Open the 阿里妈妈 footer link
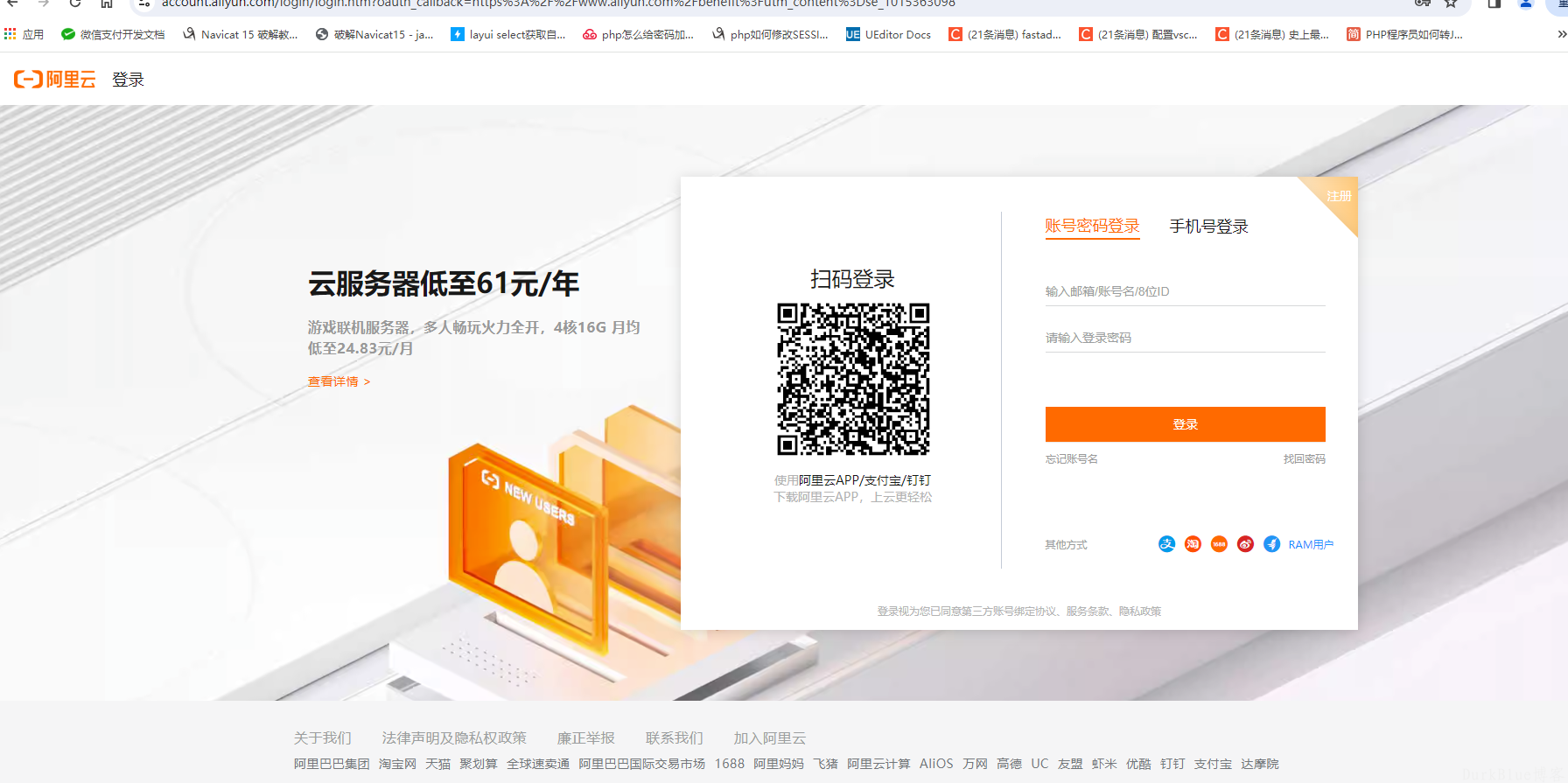 pos(779,764)
